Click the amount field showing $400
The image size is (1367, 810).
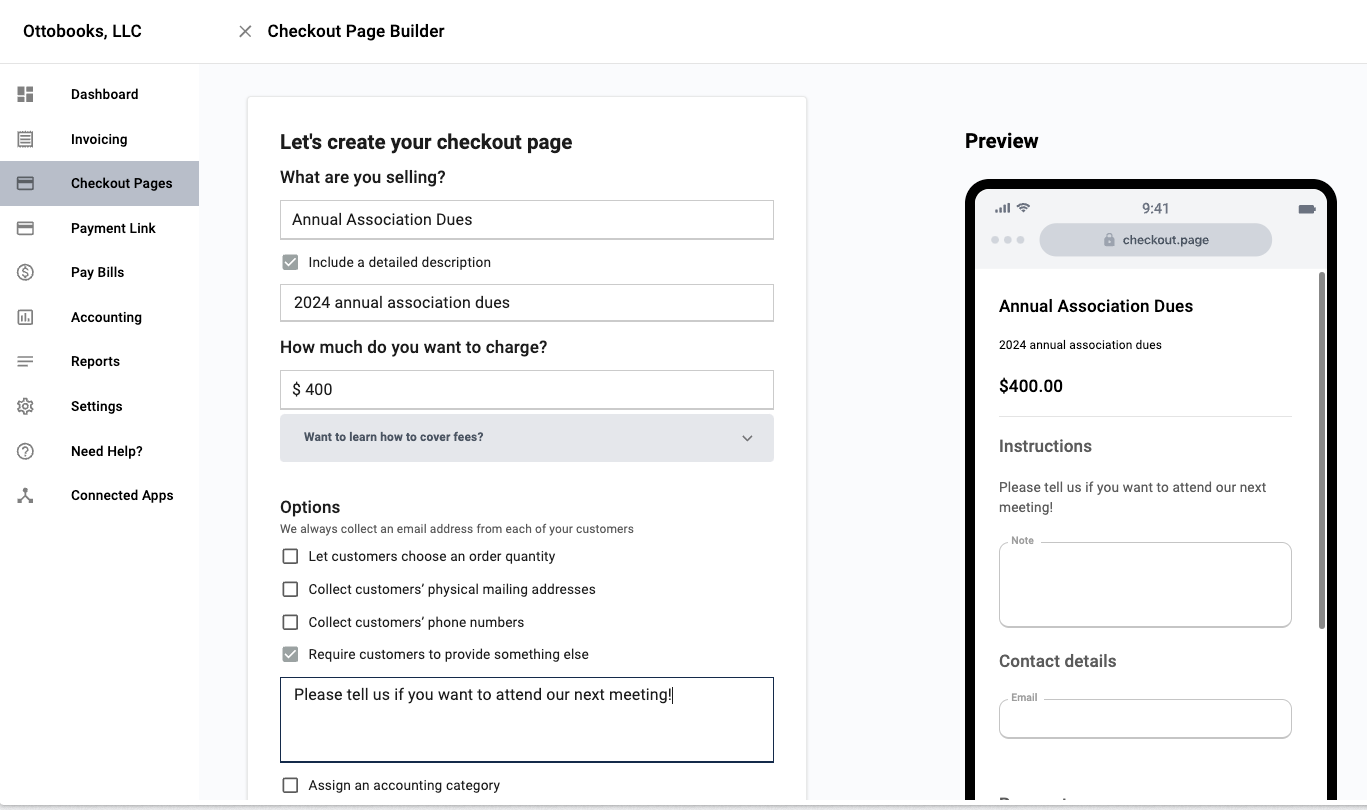coord(527,389)
